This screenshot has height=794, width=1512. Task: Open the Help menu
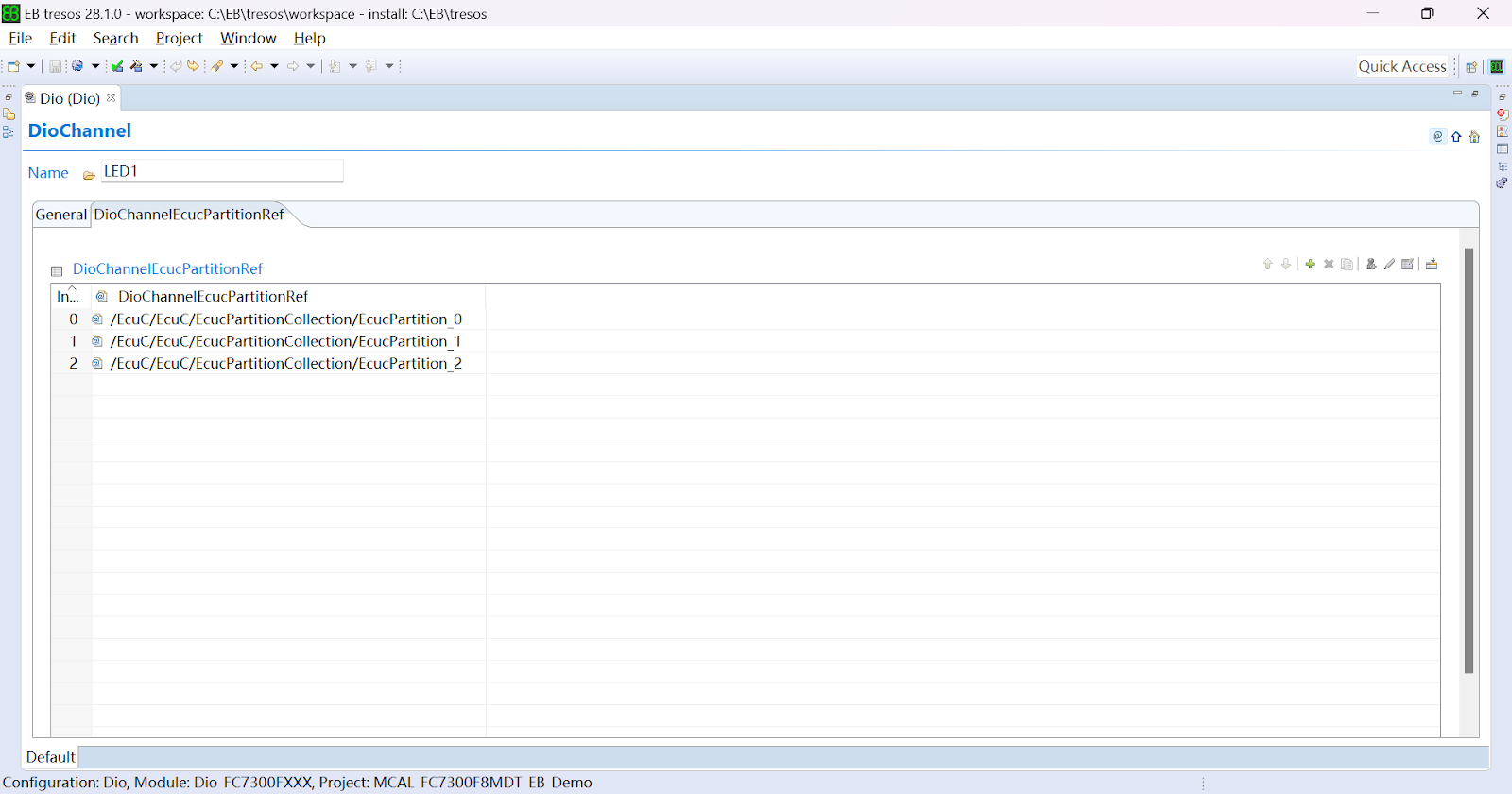tap(309, 38)
